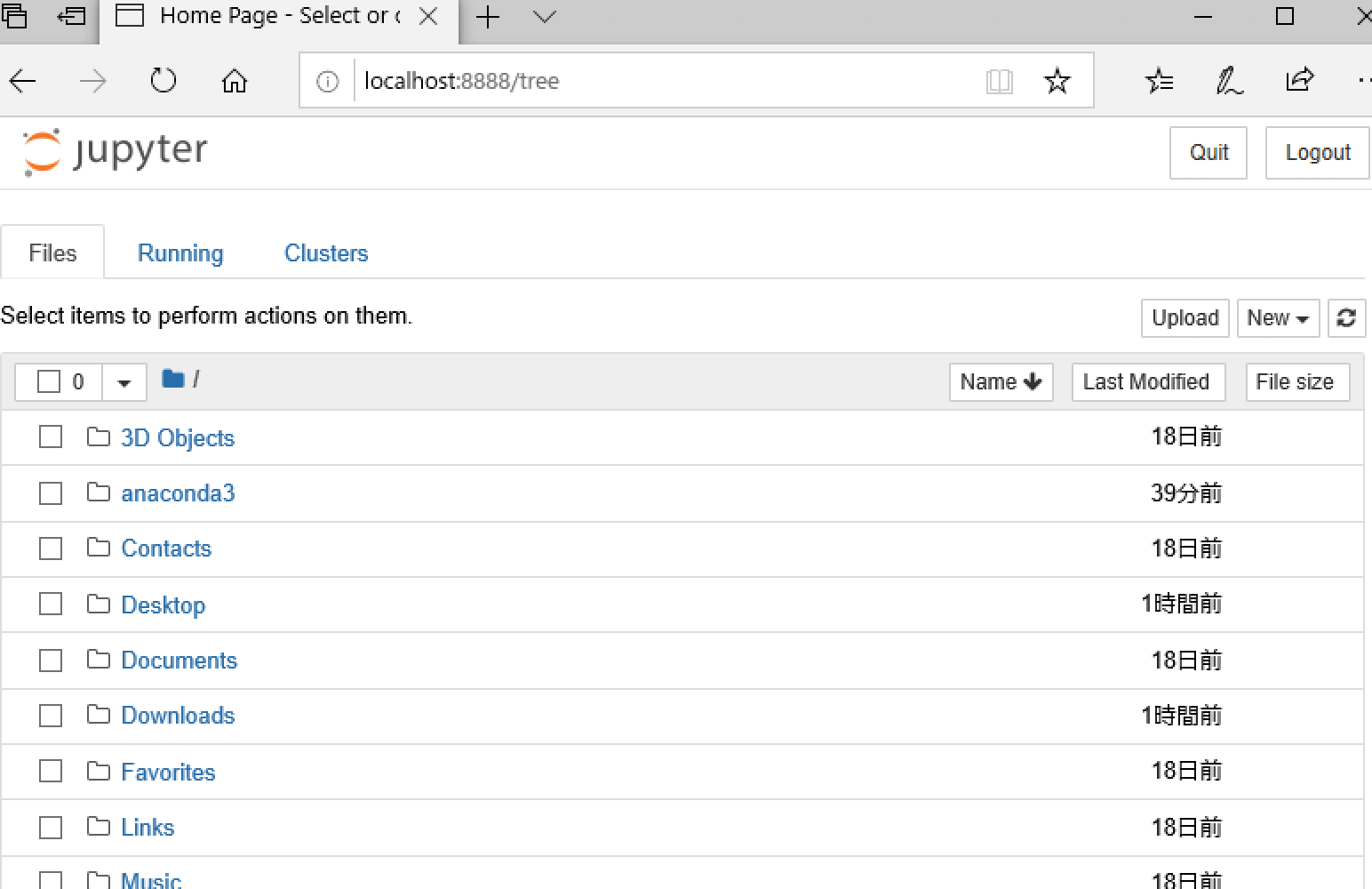Switch to the Running tab
Image resolution: width=1372 pixels, height=889 pixels.
coord(180,253)
